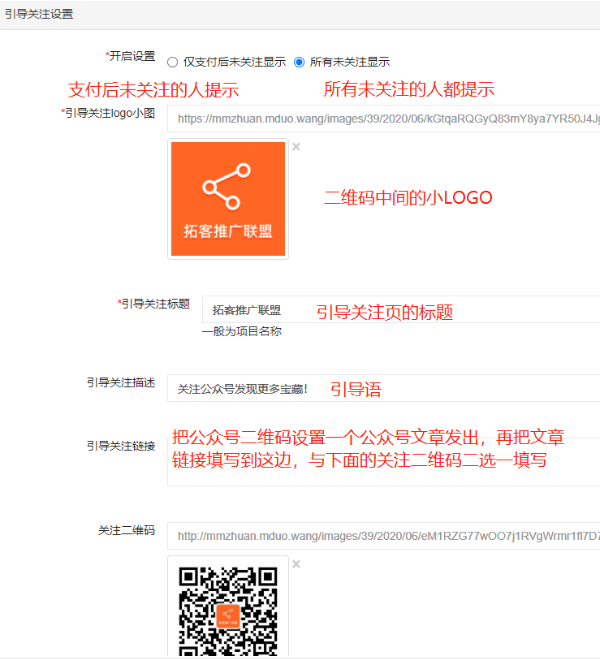Click the 引导关注标题 field label
600x659 pixels.
(155, 304)
